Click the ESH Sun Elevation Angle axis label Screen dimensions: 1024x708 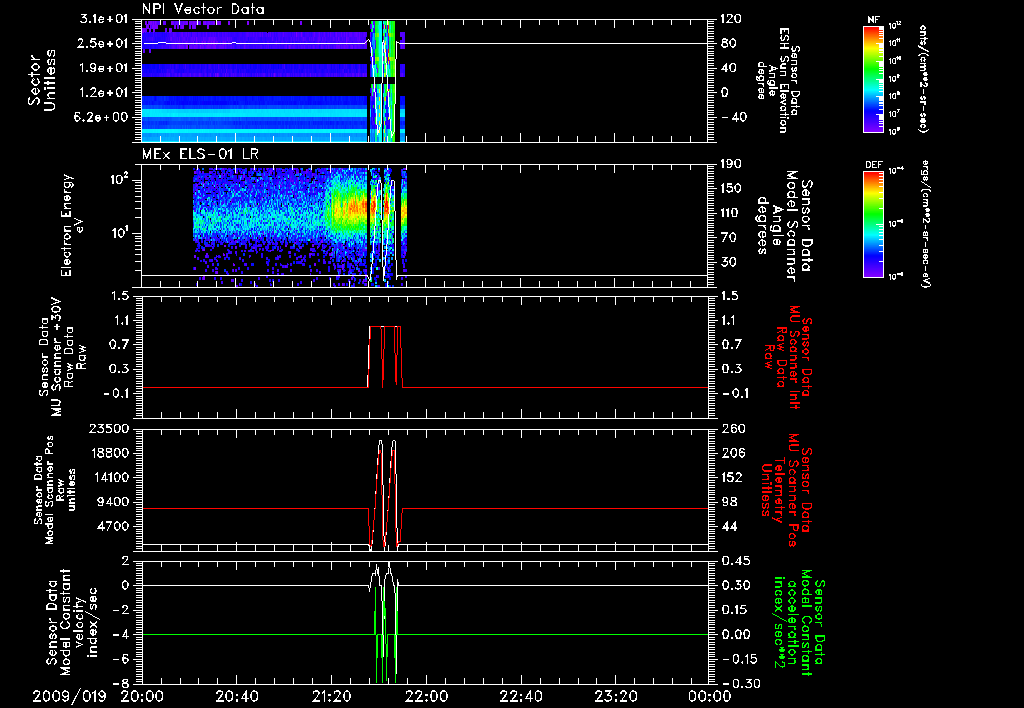[777, 80]
